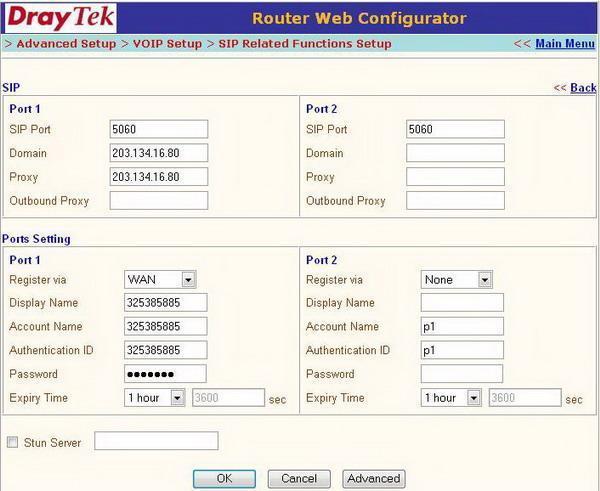Image resolution: width=600 pixels, height=491 pixels.
Task: Focus Port 1 Password field
Action: pyautogui.click(x=165, y=374)
